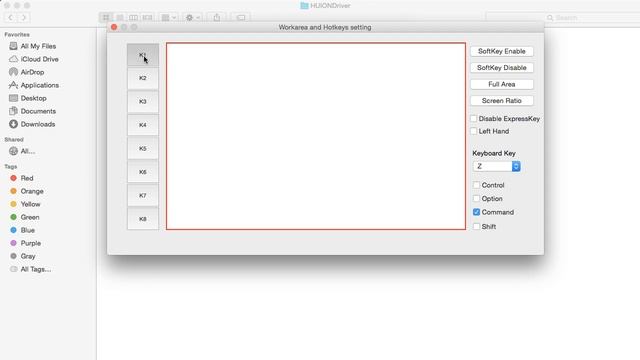Click Finder Share toolbar icon
The height and width of the screenshot is (360, 640).
pos(217,18)
